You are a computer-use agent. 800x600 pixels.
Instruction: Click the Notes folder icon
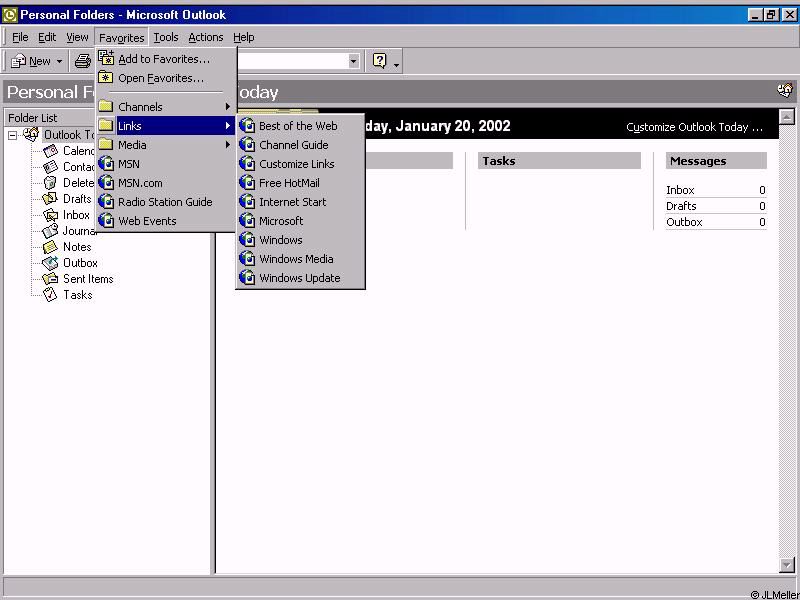point(50,247)
